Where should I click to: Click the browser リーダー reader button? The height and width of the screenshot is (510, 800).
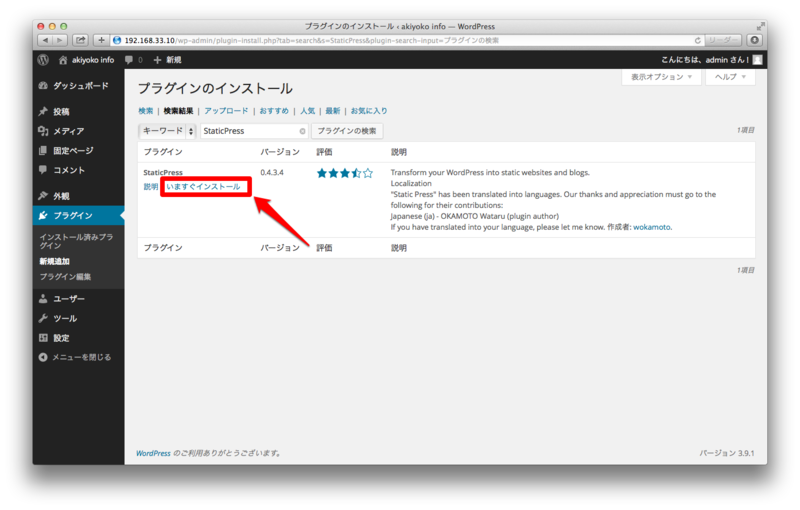[x=723, y=40]
